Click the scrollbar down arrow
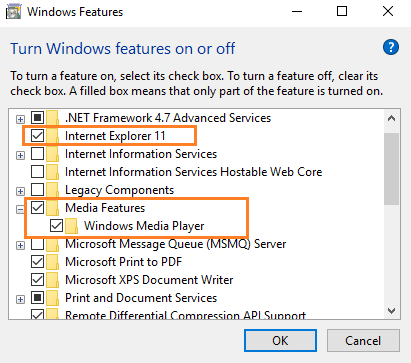Screen dimensions: 411x363 [392, 311]
